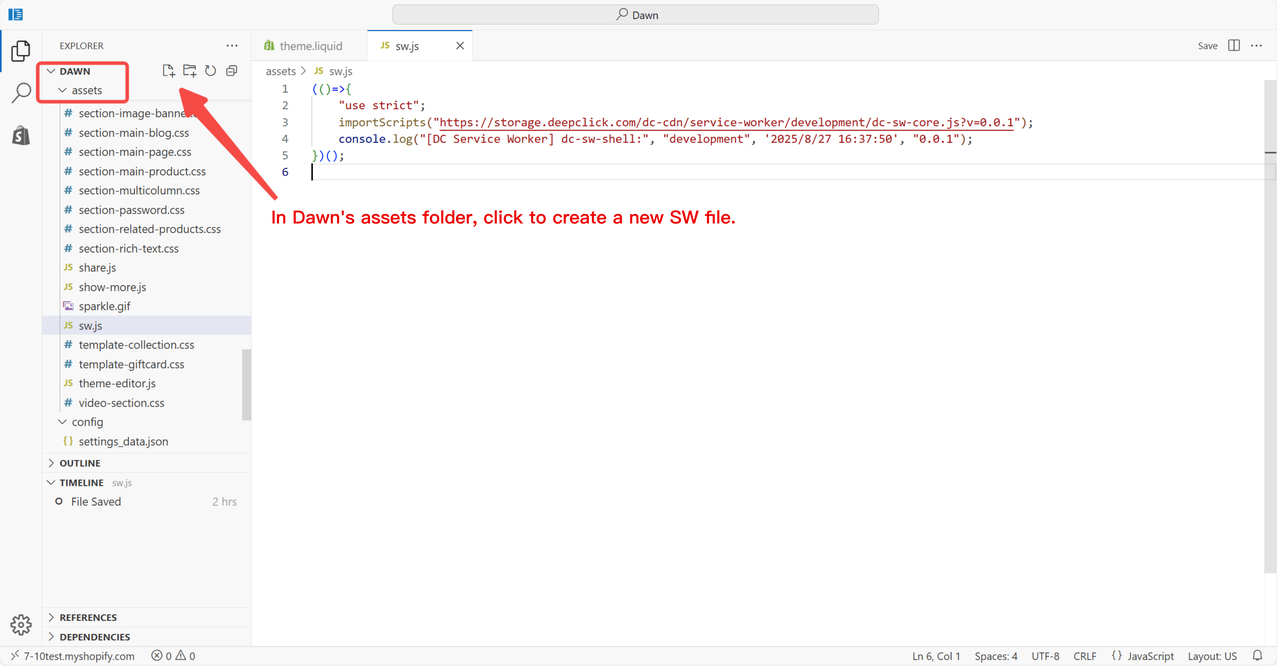The image size is (1280, 671).
Task: Close the sw.js editor tab
Action: click(x=460, y=46)
